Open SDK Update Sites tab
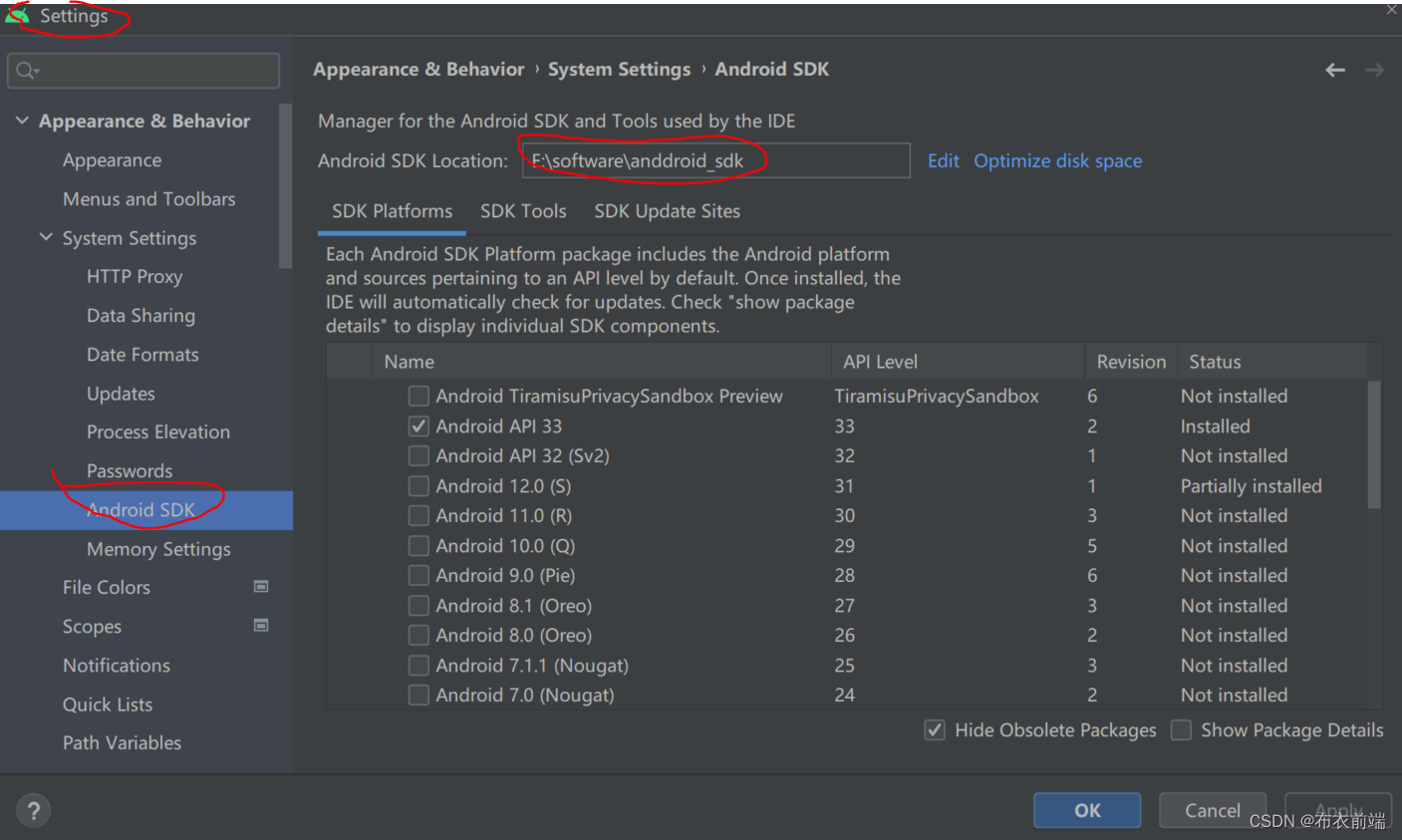This screenshot has width=1402, height=840. [667, 211]
